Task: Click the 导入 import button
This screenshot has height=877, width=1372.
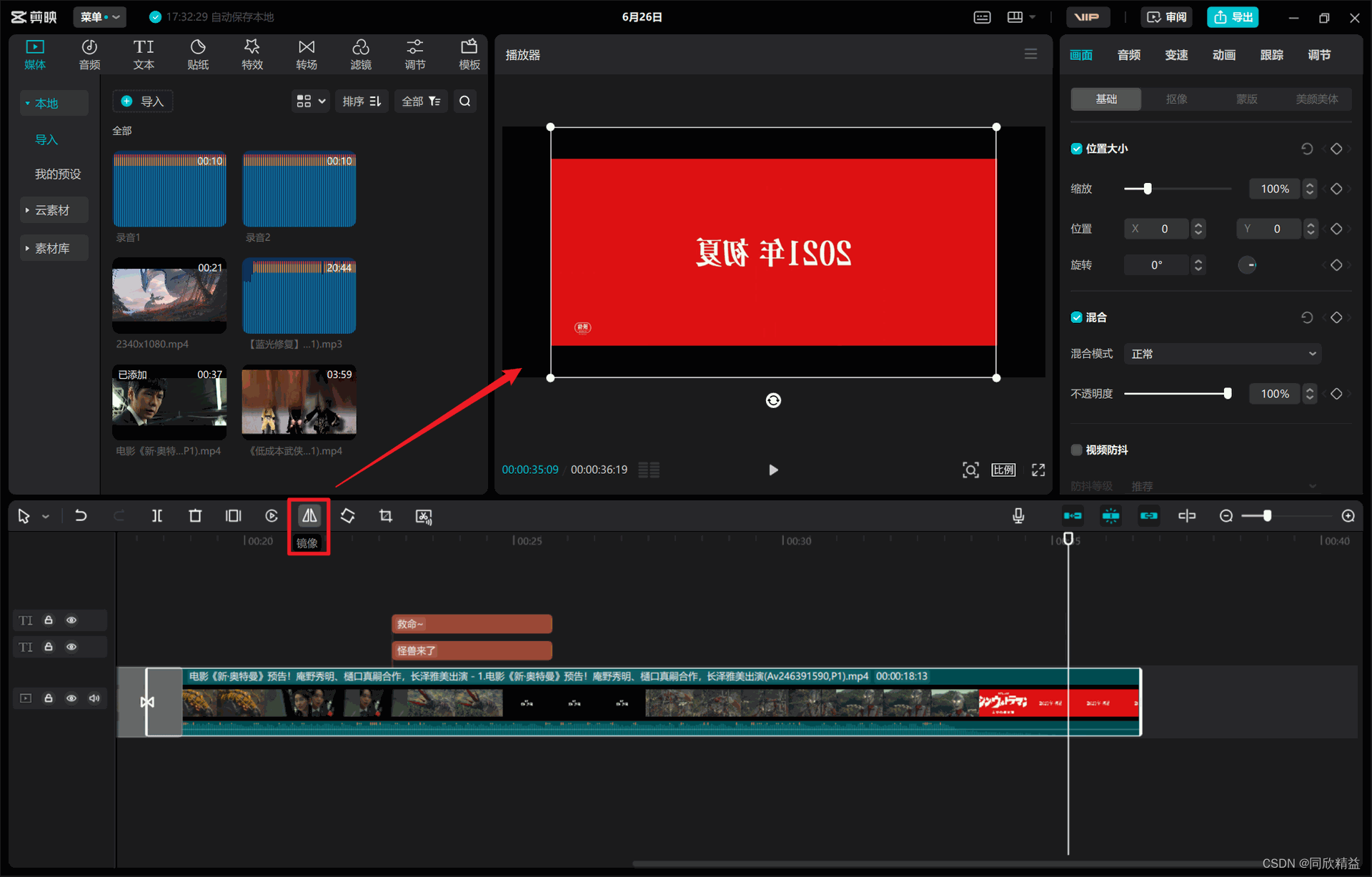Action: point(143,101)
